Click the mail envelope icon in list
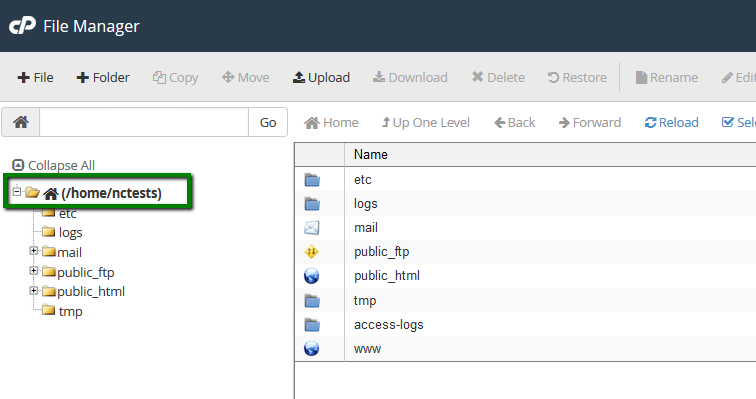Image resolution: width=756 pixels, height=399 pixels. point(311,227)
